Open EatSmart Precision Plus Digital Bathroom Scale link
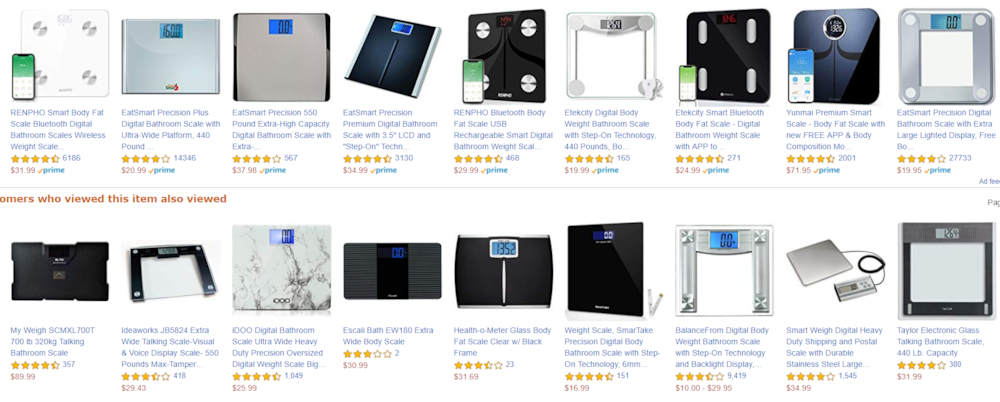 click(x=171, y=135)
